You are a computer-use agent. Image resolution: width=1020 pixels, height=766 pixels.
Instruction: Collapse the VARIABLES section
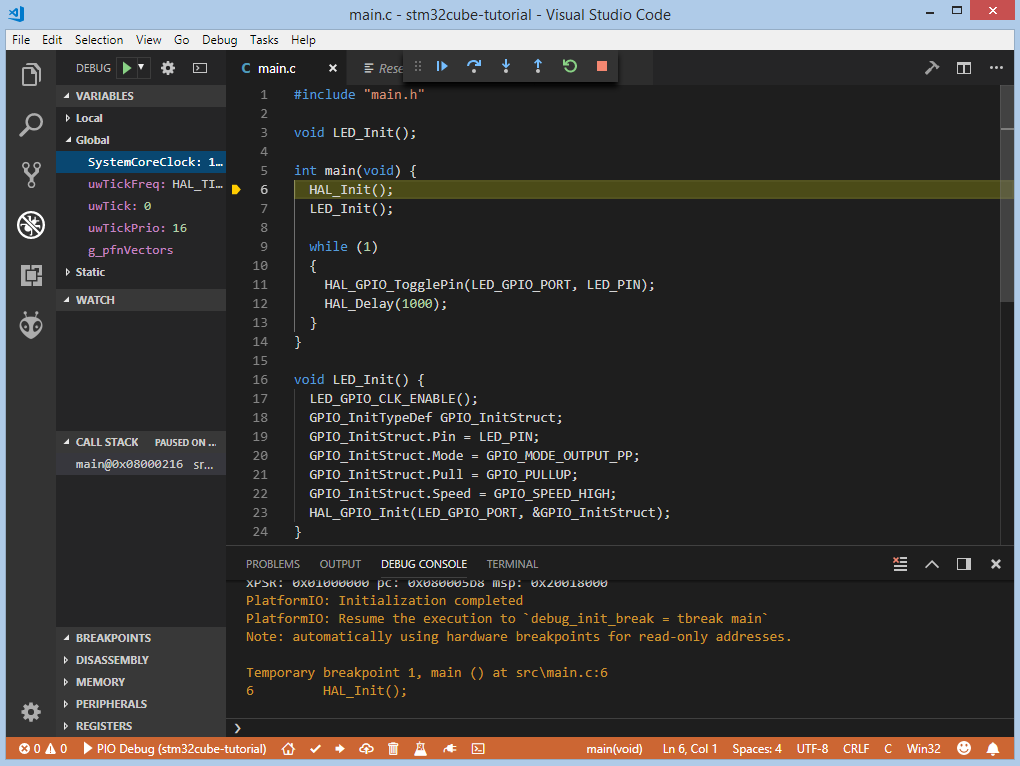coord(141,96)
